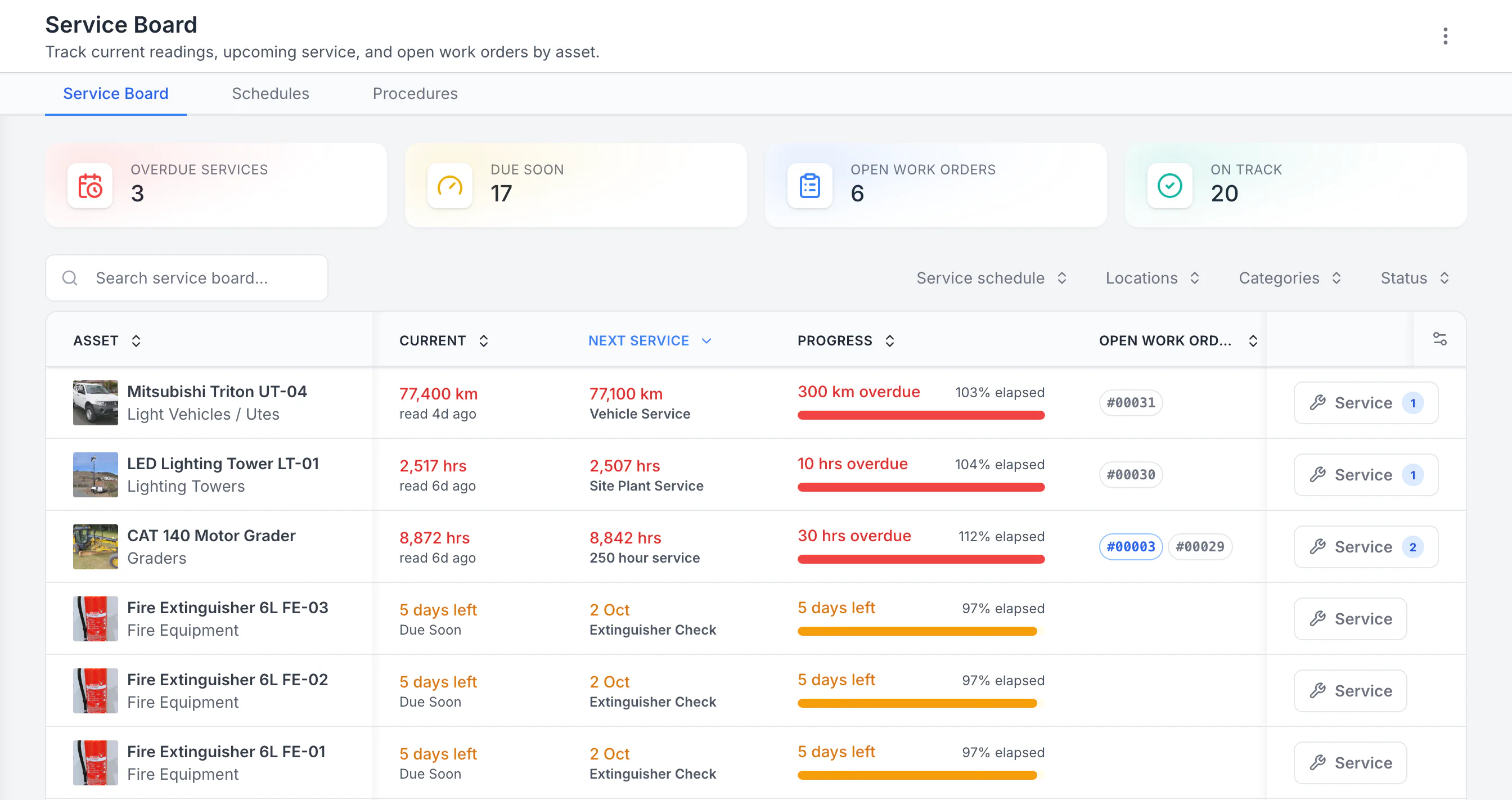Expand the Service schedule filter dropdown
The image size is (1512, 800).
point(992,277)
